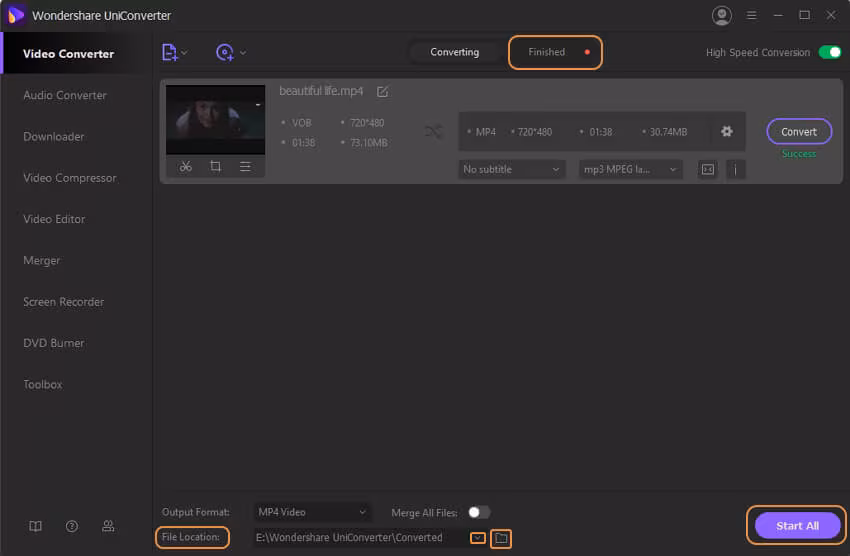Maximize the UniConverter window
Screen dimensions: 850x556
coord(804,15)
